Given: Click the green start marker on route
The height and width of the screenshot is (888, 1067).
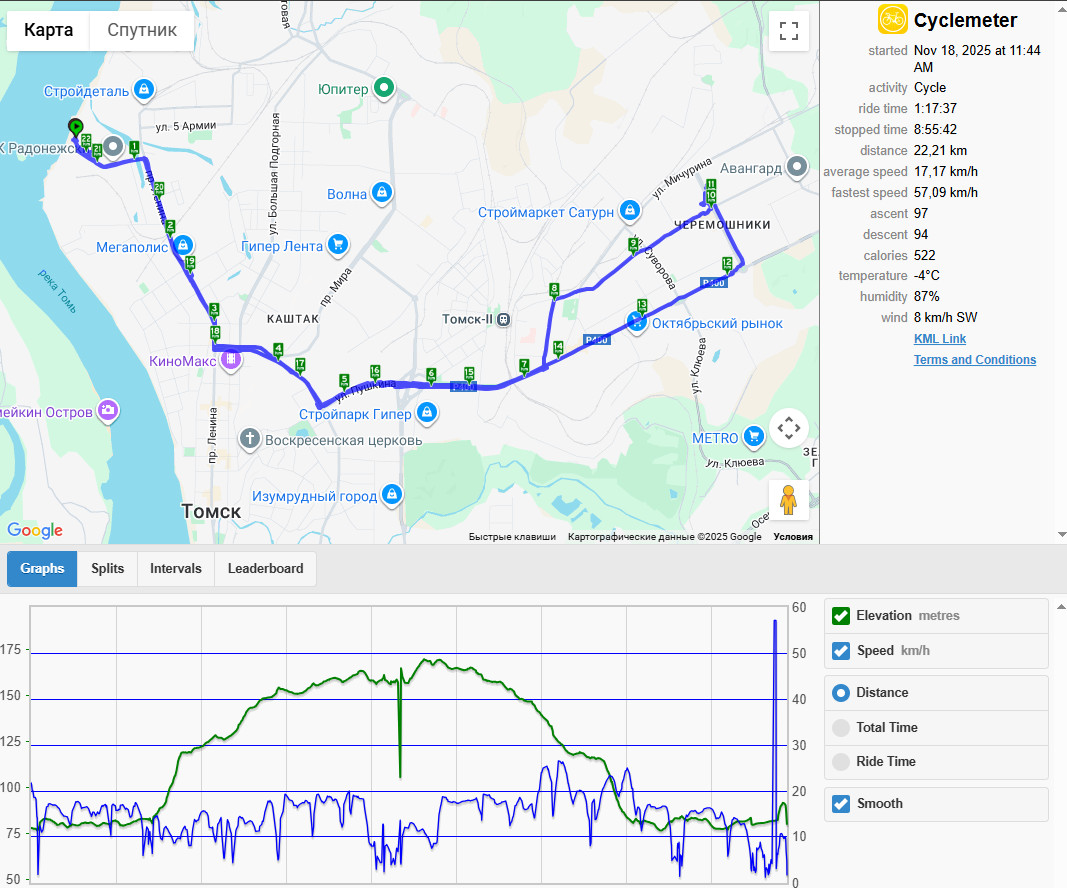Looking at the screenshot, I should point(76,127).
